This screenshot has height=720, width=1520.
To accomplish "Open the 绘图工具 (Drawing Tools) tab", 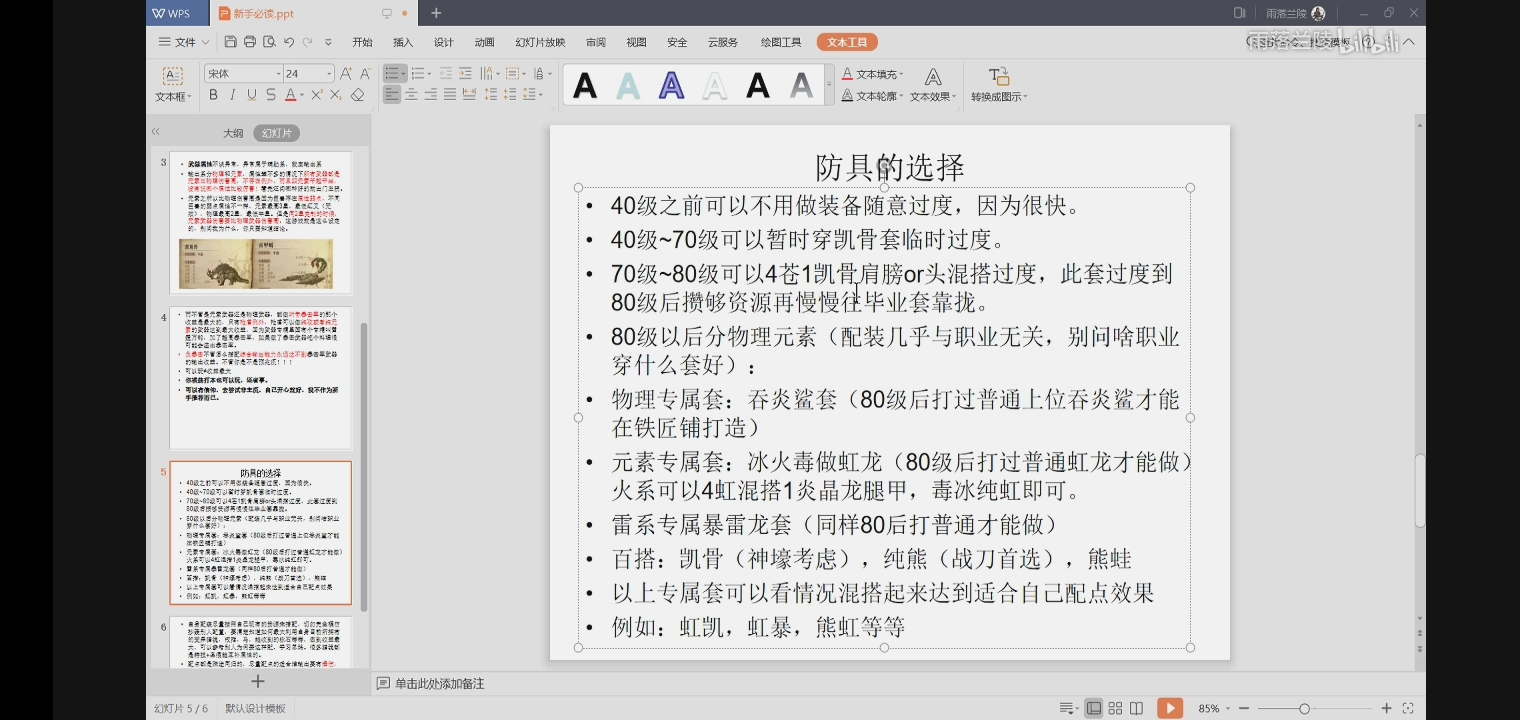I will coord(781,42).
